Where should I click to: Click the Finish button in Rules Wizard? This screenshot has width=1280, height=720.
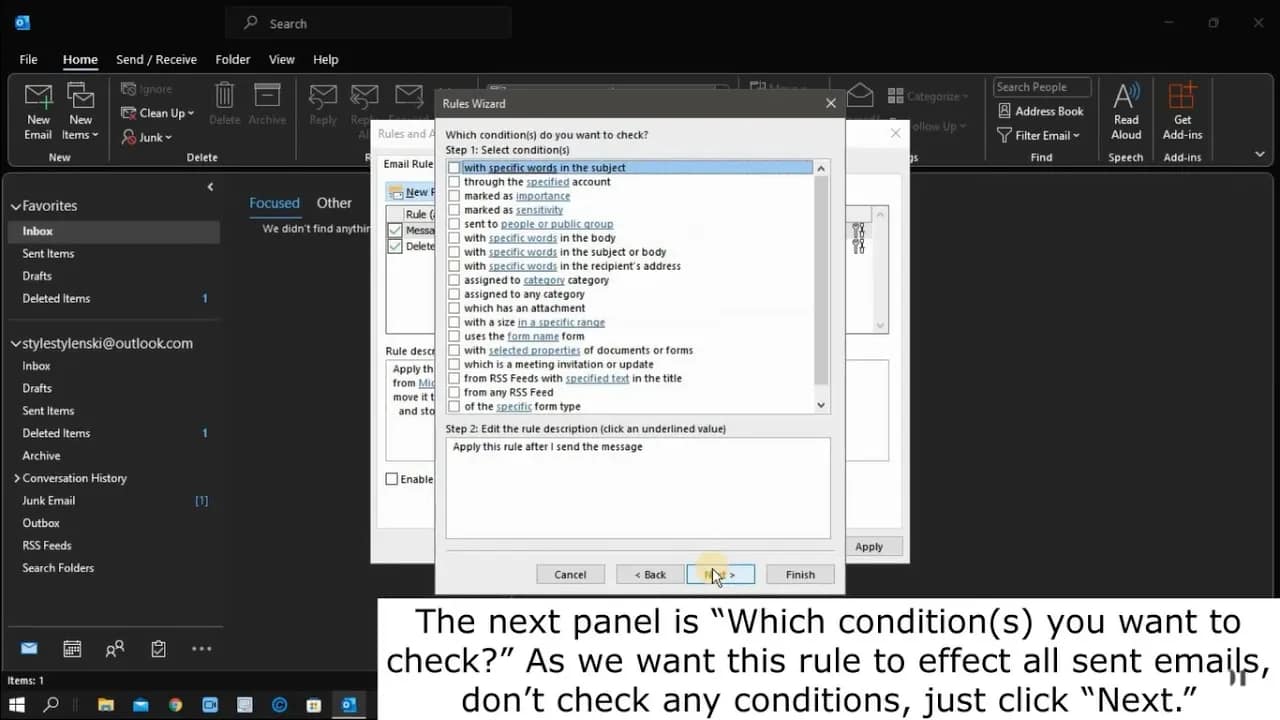pyautogui.click(x=800, y=574)
